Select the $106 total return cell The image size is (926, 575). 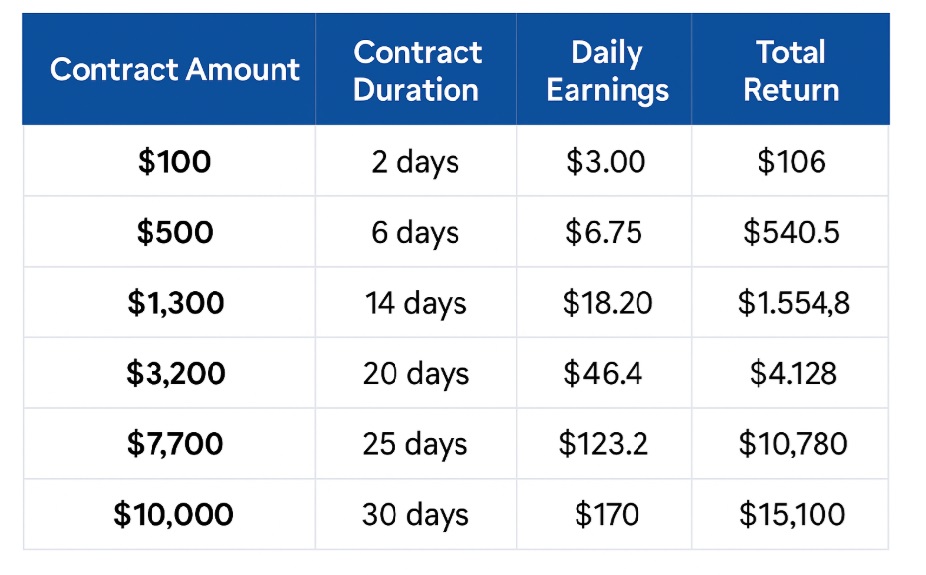tap(791, 161)
